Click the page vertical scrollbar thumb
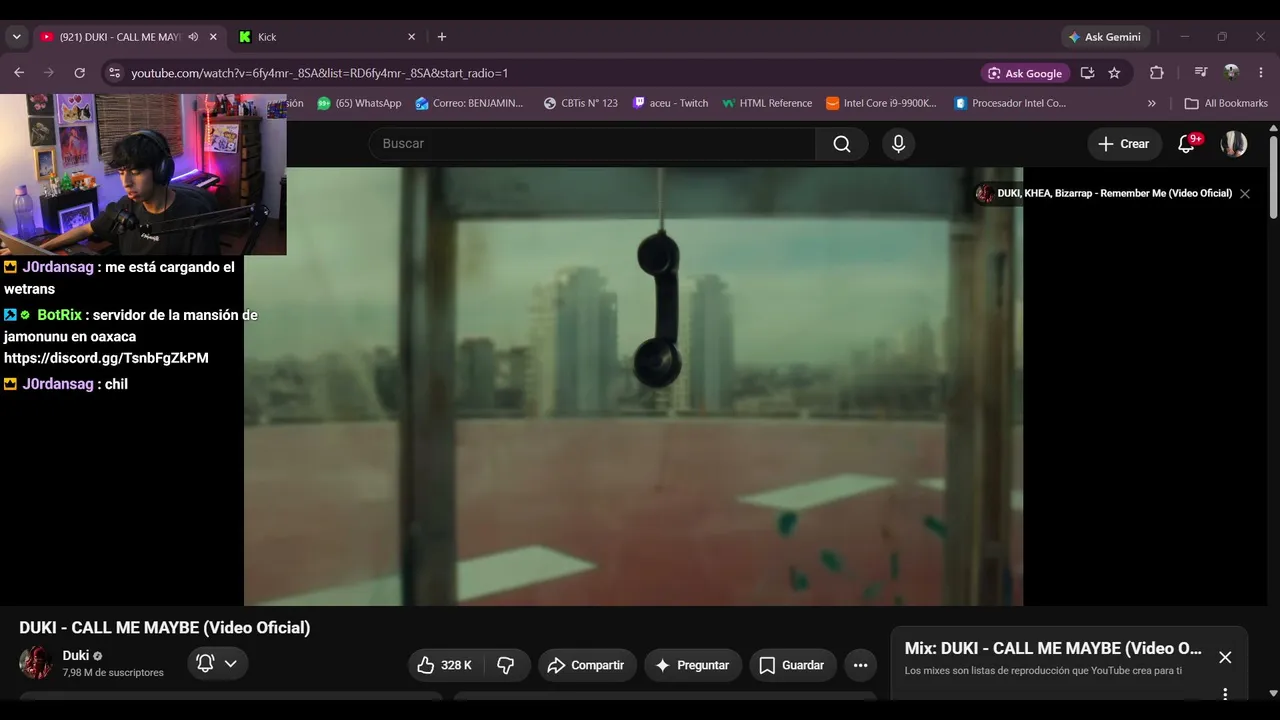 tap(1273, 177)
